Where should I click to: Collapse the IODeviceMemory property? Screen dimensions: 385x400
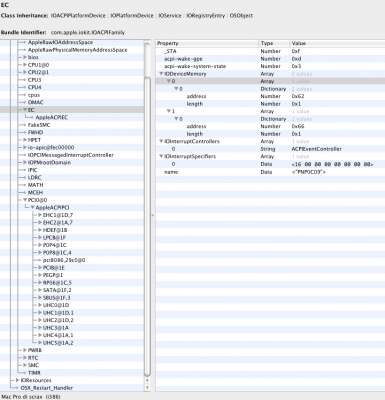(161, 74)
